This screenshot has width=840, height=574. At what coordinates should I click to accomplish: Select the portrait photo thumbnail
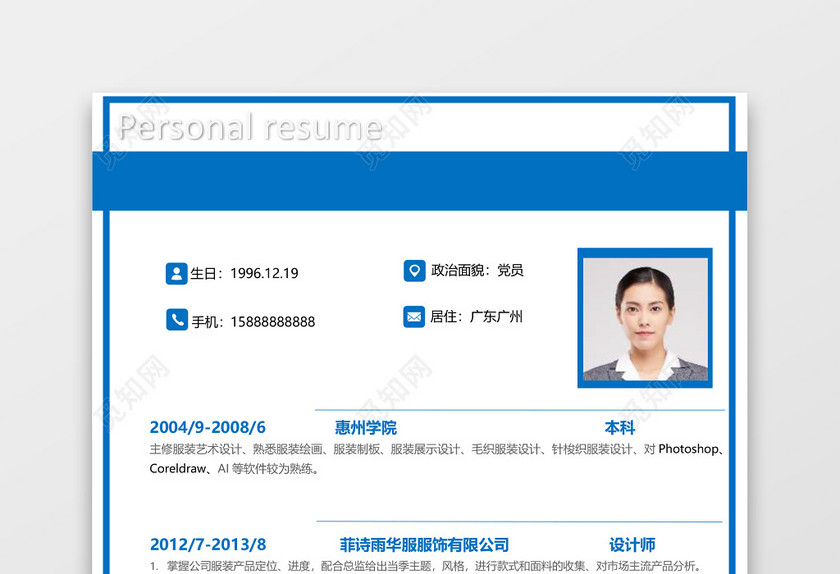point(645,318)
